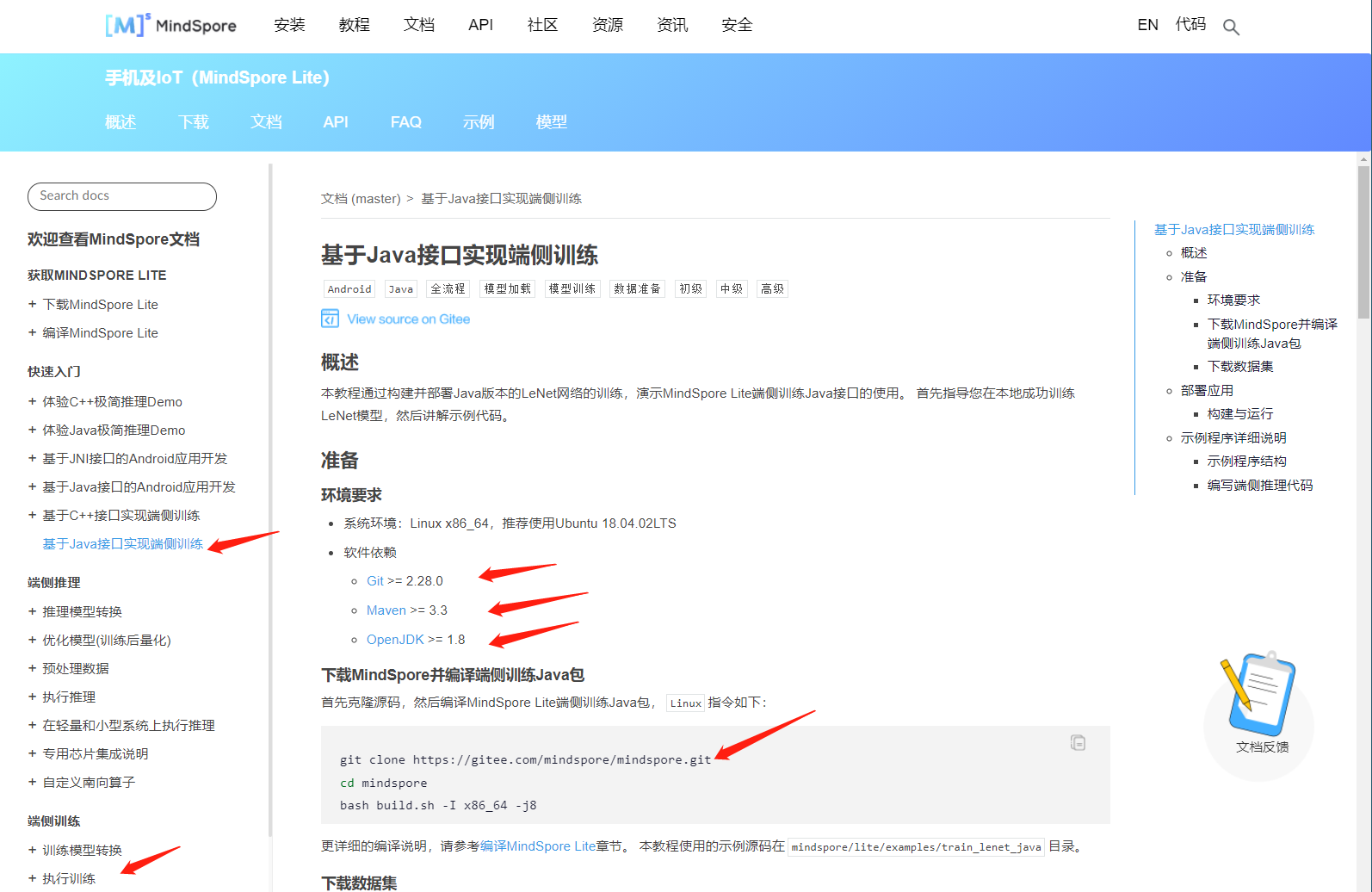This screenshot has width=1372, height=892.
Task: Open 在轻量和小型系统上执行推理 sidebar item
Action: tap(129, 726)
